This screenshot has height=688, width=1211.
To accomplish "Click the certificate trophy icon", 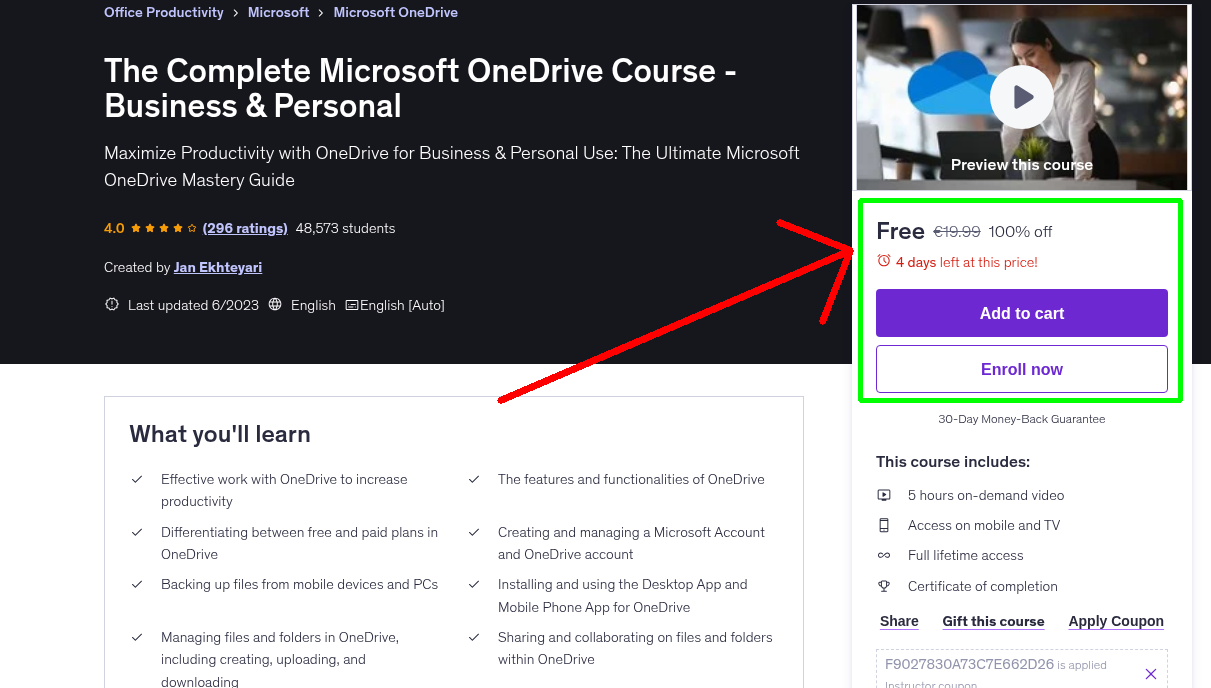I will click(884, 586).
